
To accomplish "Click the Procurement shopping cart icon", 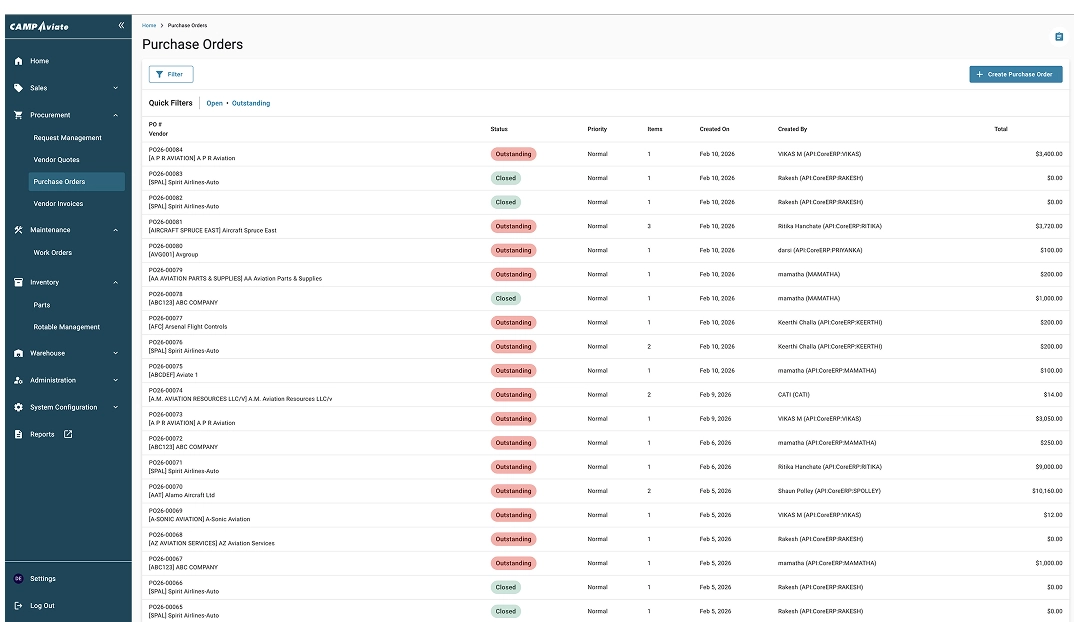I will (x=18, y=115).
